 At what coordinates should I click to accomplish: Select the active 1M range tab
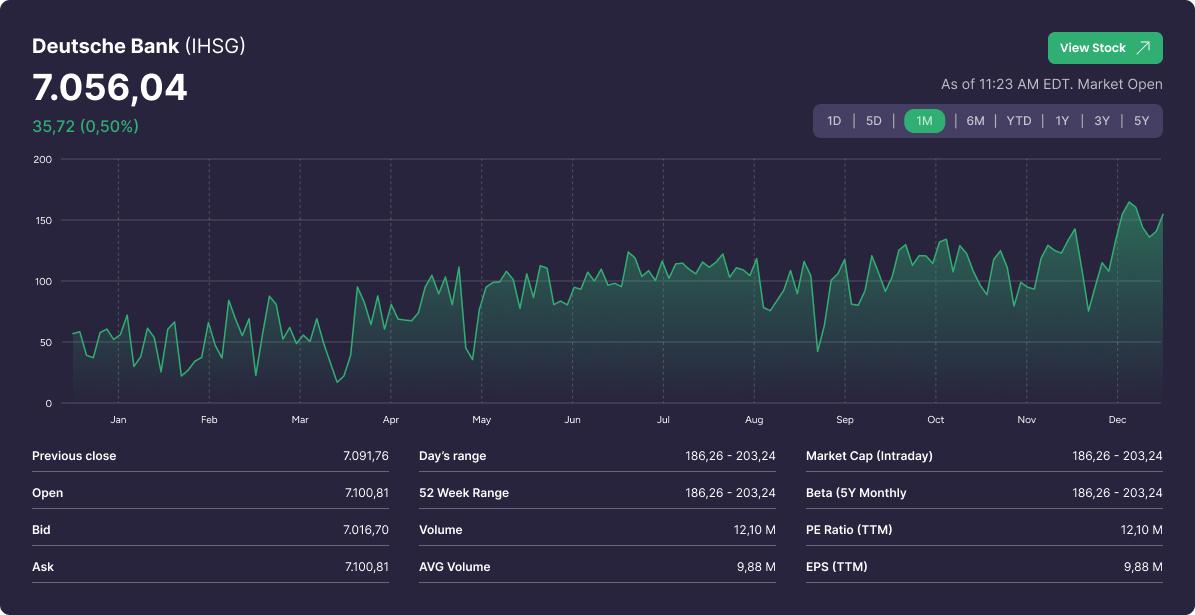pyautogui.click(x=924, y=121)
